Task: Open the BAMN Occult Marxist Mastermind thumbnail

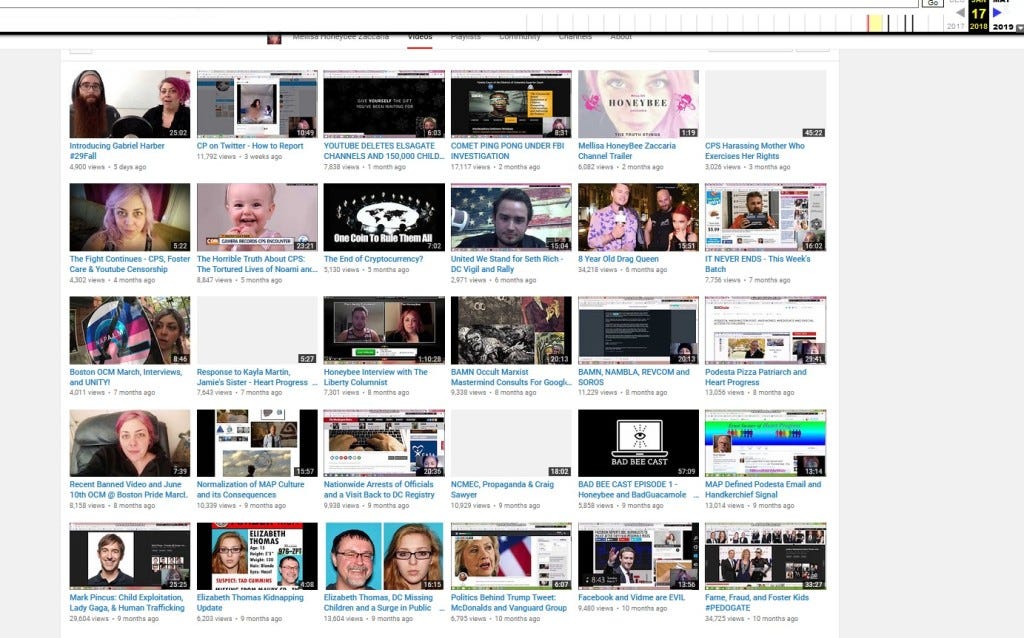Action: click(511, 330)
